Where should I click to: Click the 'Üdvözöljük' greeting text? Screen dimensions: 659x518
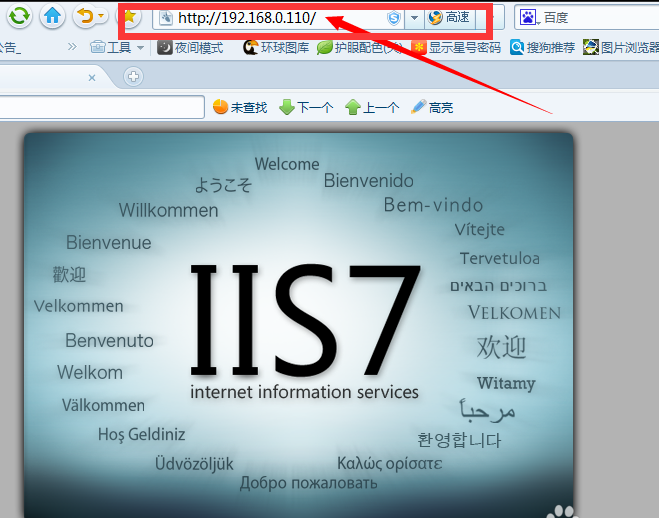(x=194, y=463)
